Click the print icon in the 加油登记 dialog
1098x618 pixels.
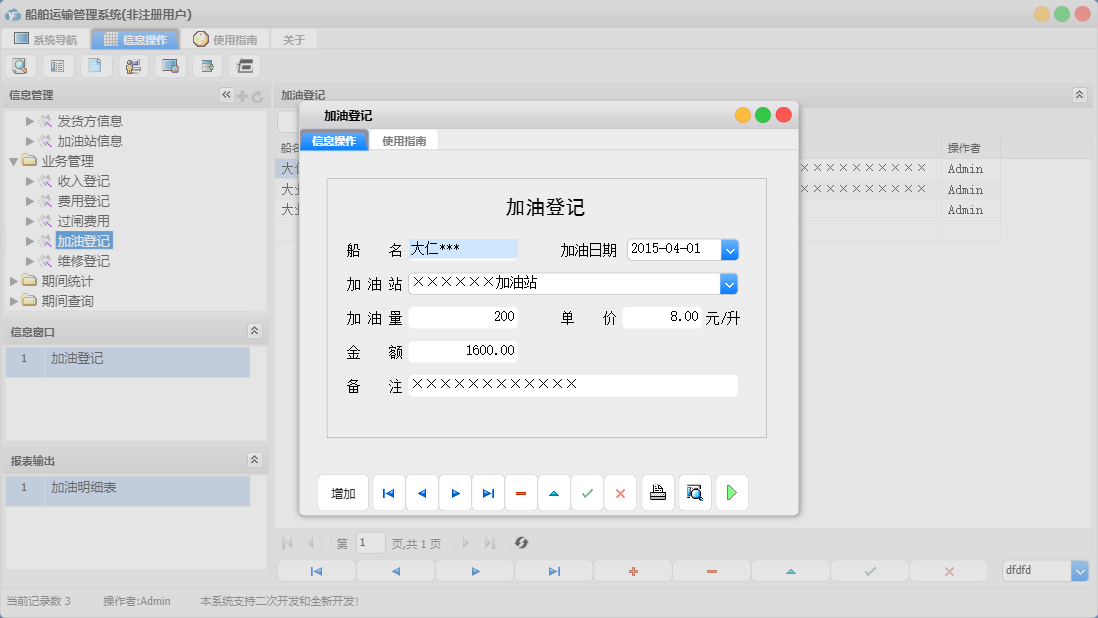click(x=657, y=492)
